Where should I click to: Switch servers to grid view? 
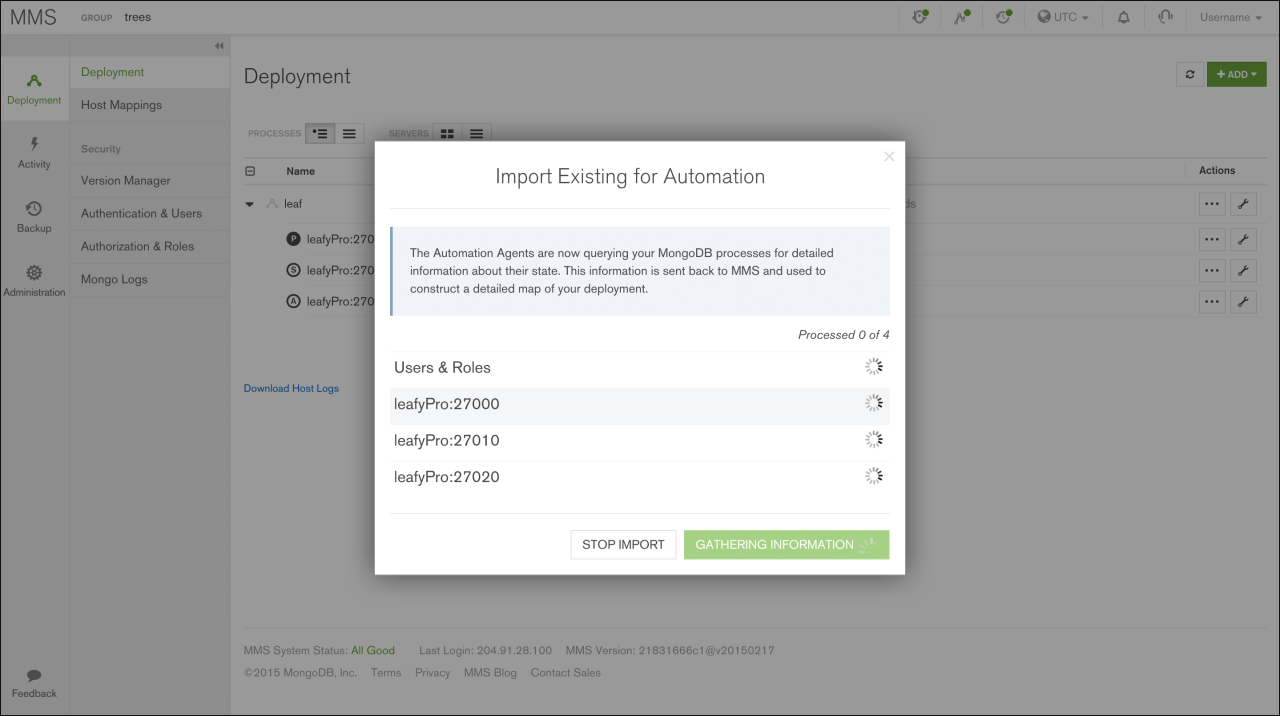(447, 133)
